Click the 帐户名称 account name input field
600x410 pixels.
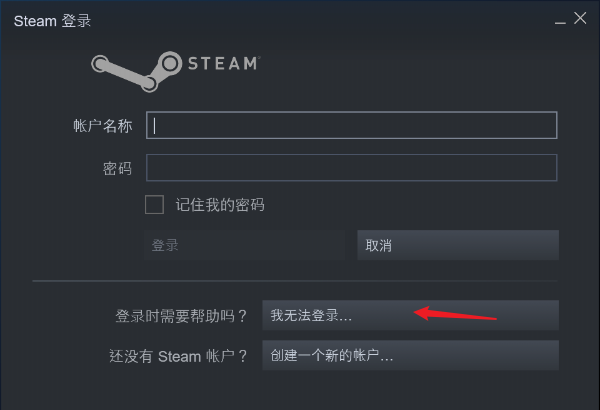351,125
